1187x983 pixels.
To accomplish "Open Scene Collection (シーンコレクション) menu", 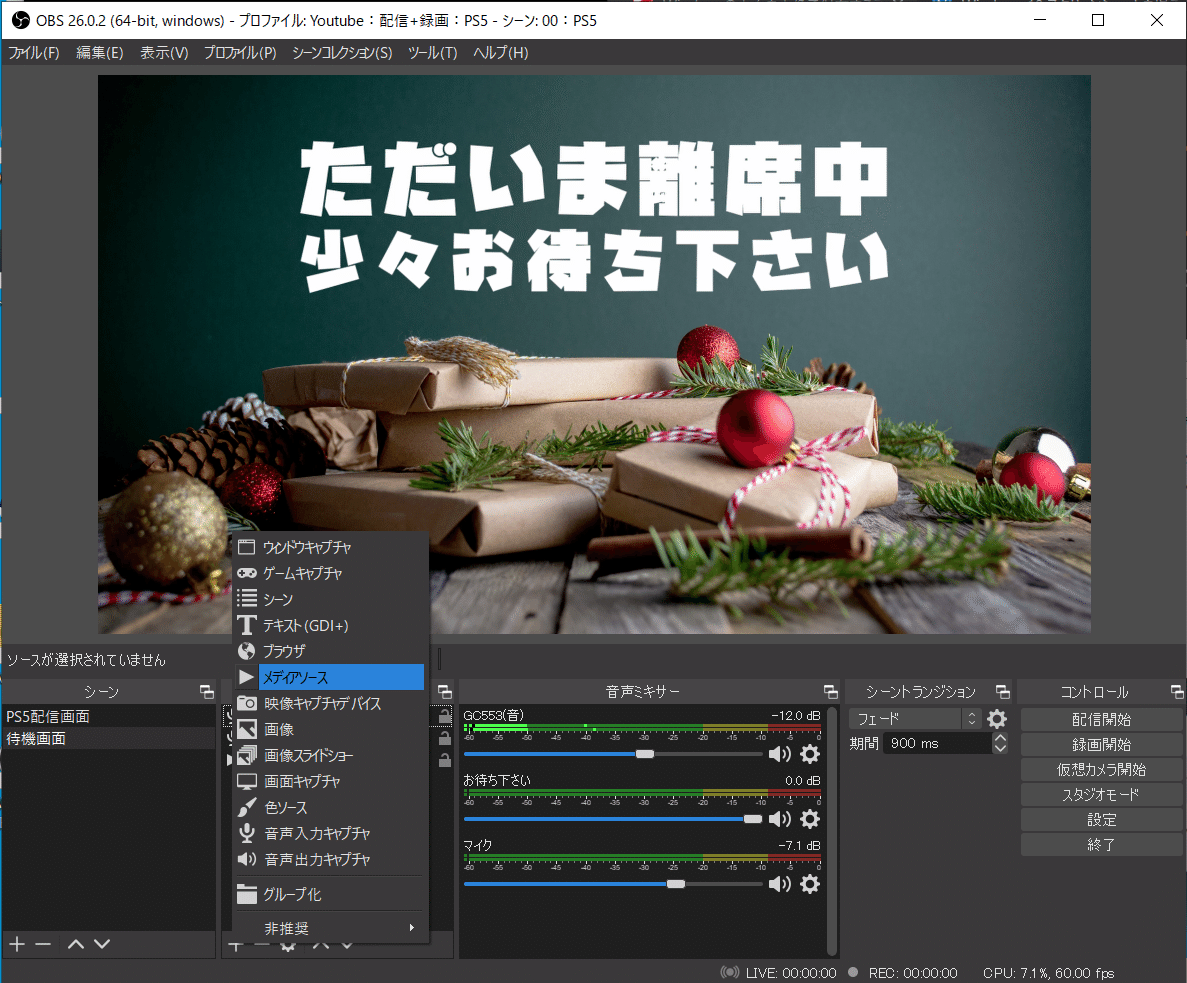I will pos(342,52).
